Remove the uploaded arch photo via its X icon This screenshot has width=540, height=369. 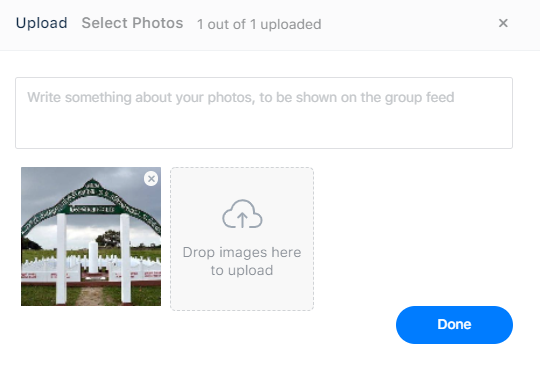coord(151,179)
